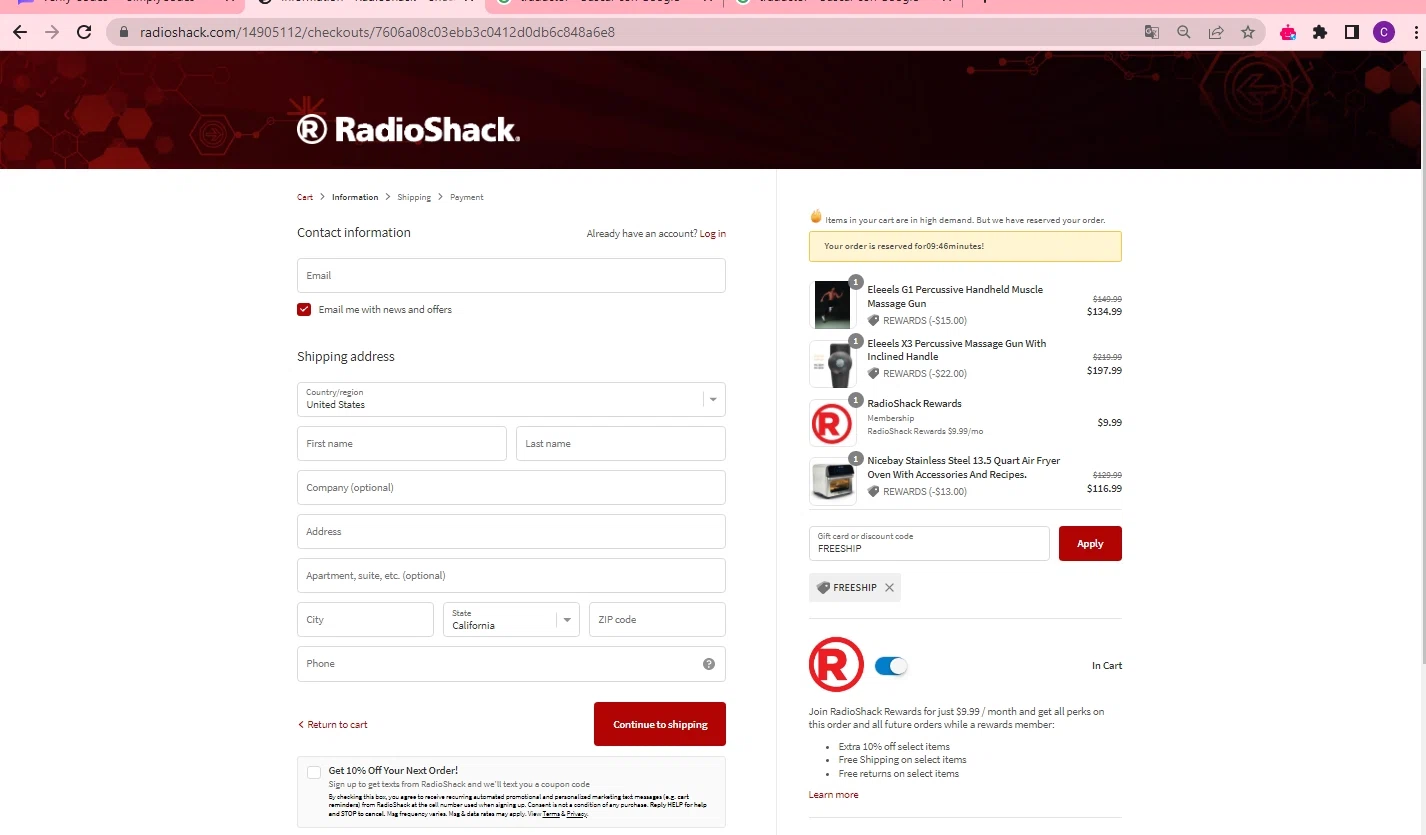Click the Nicebay Air Fryer thumbnail
Viewport: 1426px width, 835px height.
pyautogui.click(x=832, y=481)
